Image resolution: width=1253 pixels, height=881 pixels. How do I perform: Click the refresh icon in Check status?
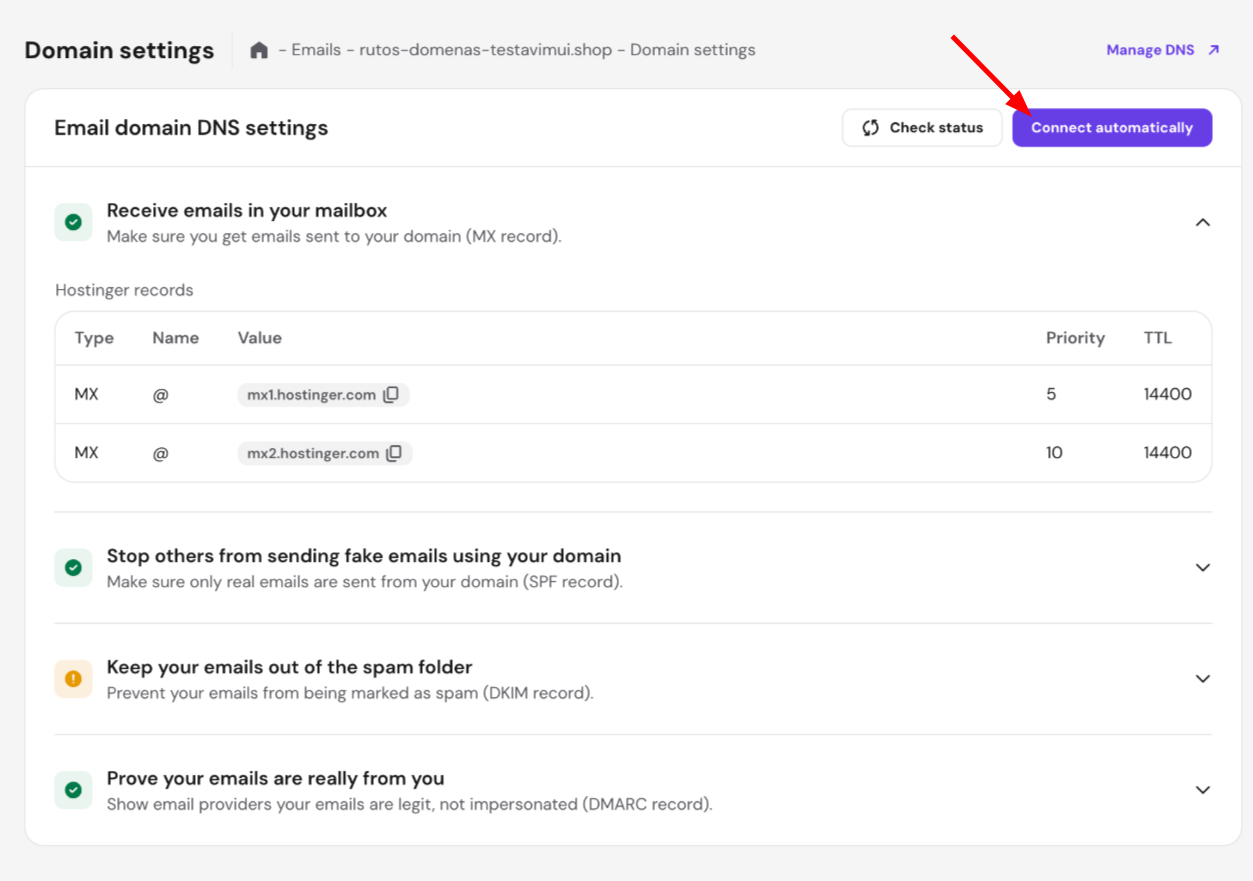870,128
